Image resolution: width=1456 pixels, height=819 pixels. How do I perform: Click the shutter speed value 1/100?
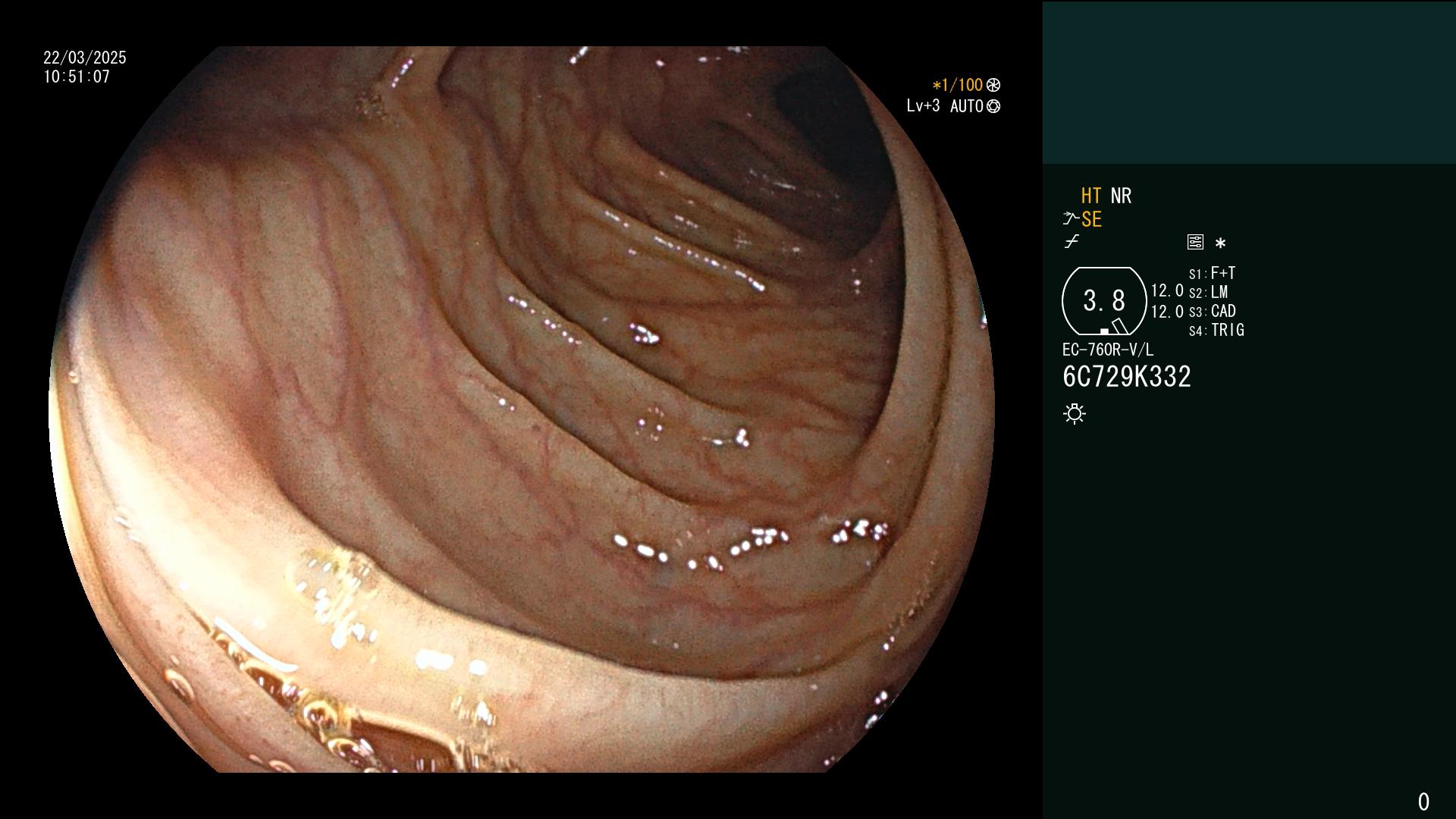tap(957, 85)
